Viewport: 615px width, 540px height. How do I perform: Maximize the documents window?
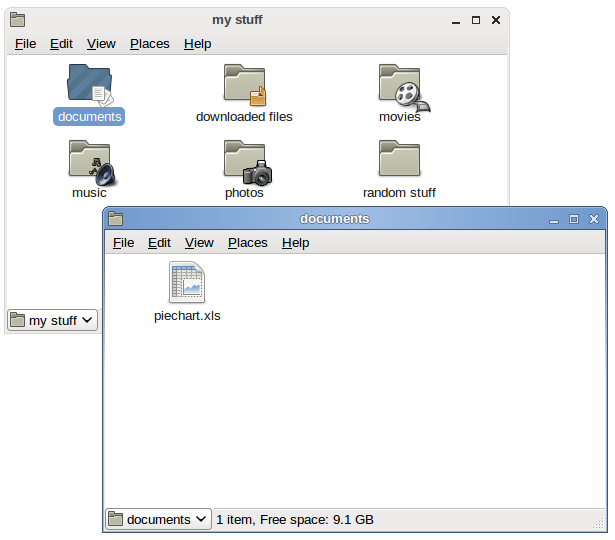point(574,219)
